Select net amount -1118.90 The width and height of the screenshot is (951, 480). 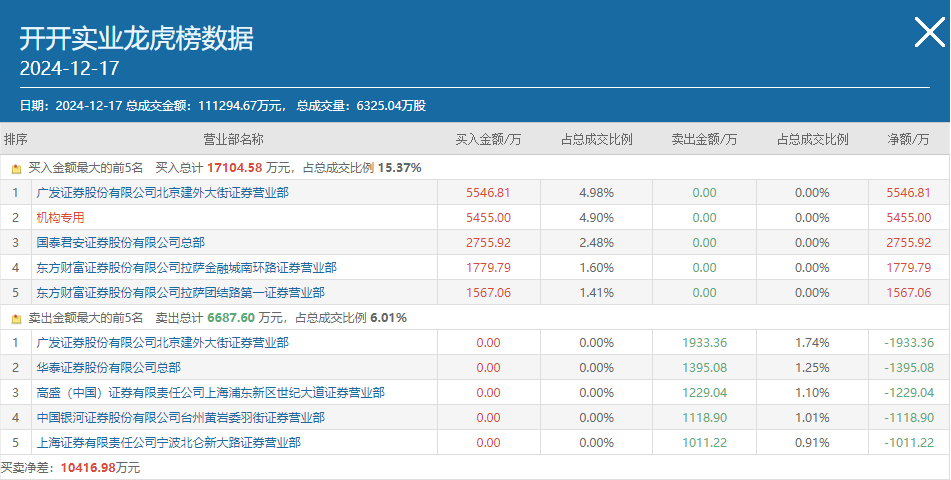pyautogui.click(x=909, y=417)
